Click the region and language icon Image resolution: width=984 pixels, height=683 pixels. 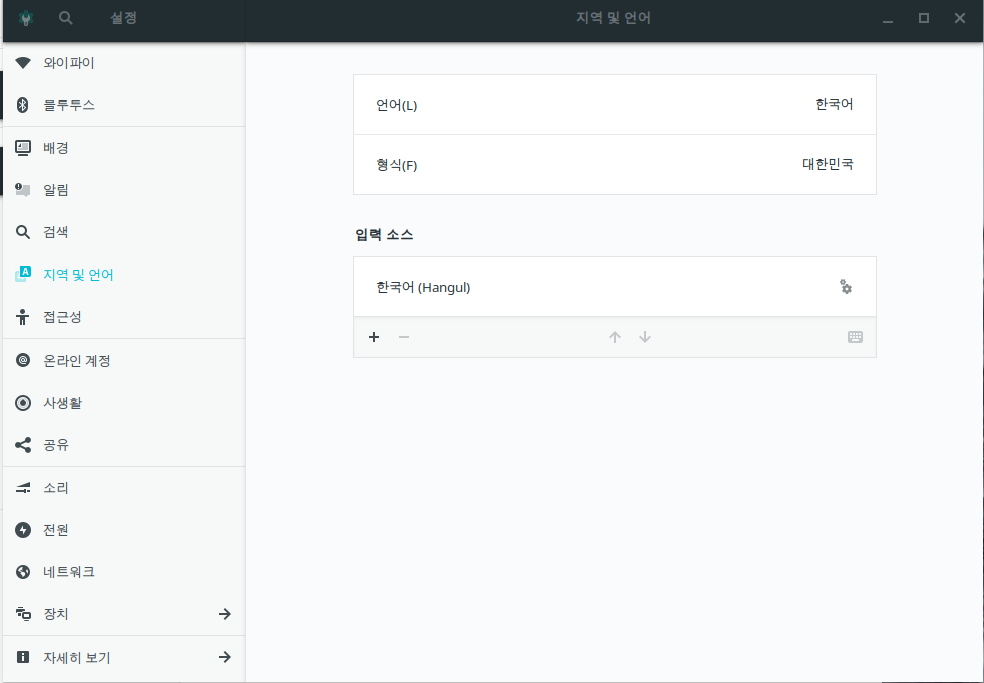pyautogui.click(x=23, y=274)
